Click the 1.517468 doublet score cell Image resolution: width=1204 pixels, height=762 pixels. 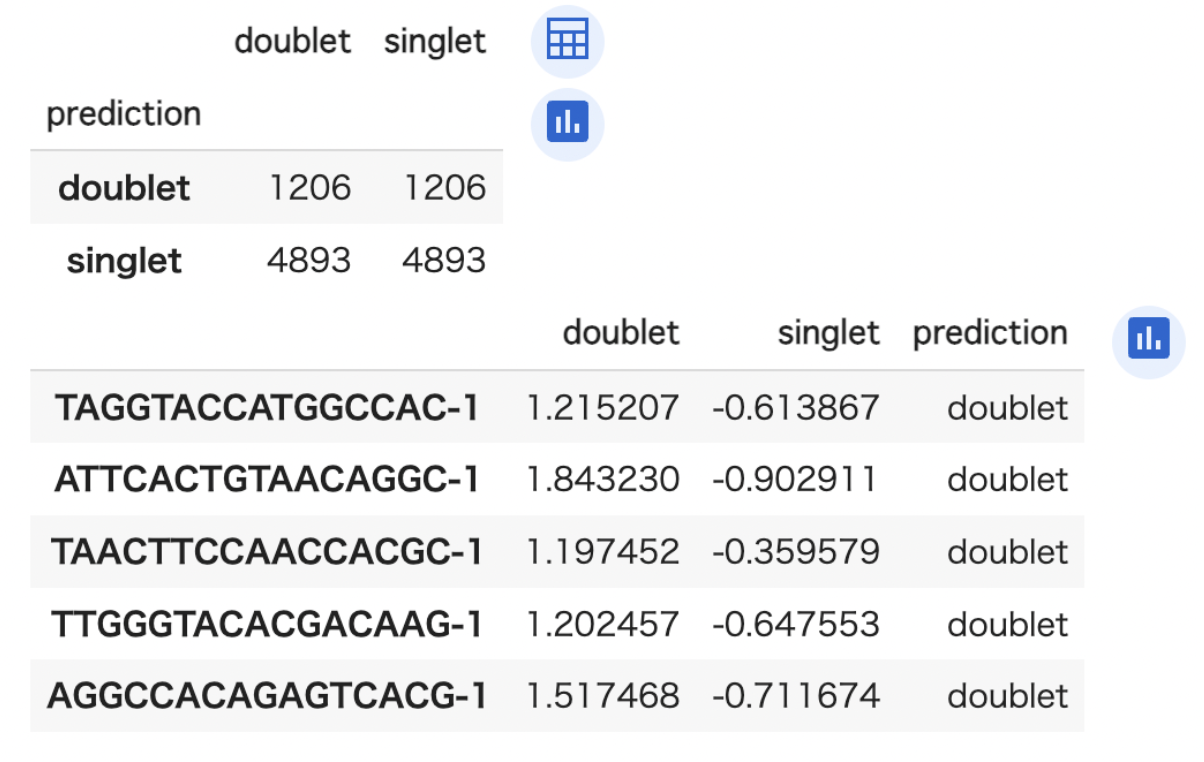click(603, 696)
